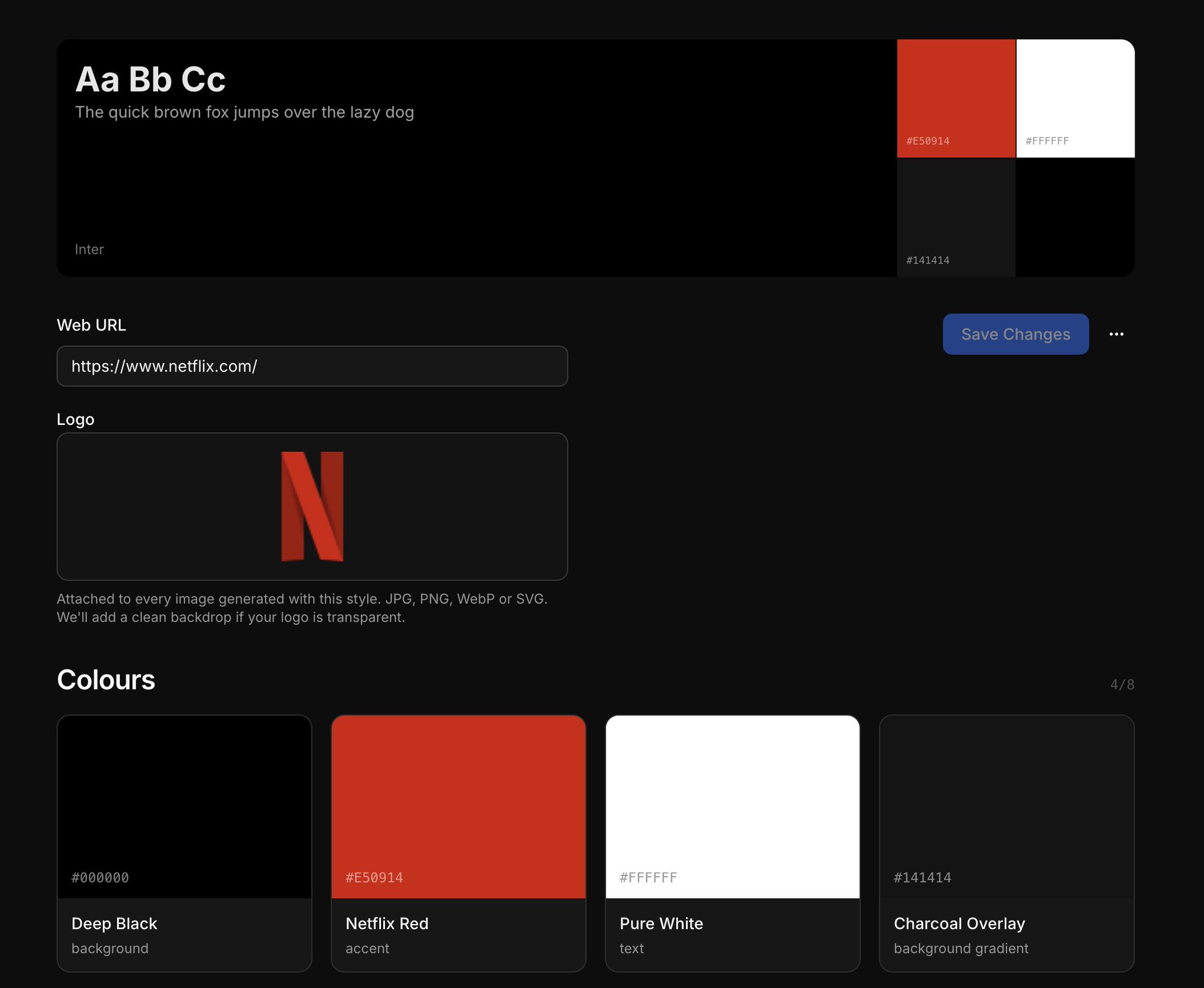Select the Charcoal Overlay colour card swatch
1204x988 pixels.
coord(1006,806)
